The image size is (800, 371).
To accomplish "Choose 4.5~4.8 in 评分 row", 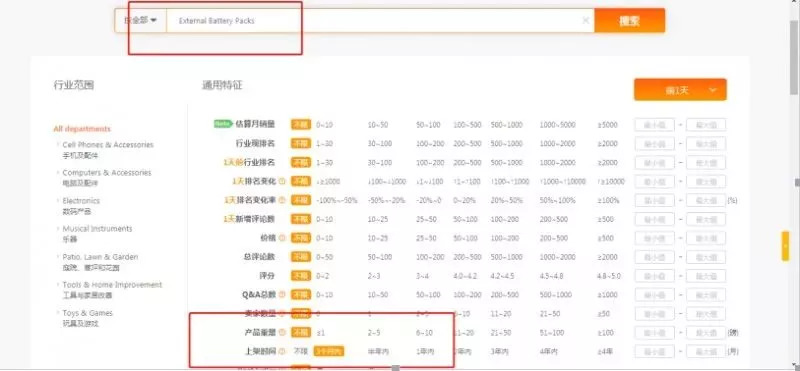I will point(553,276).
